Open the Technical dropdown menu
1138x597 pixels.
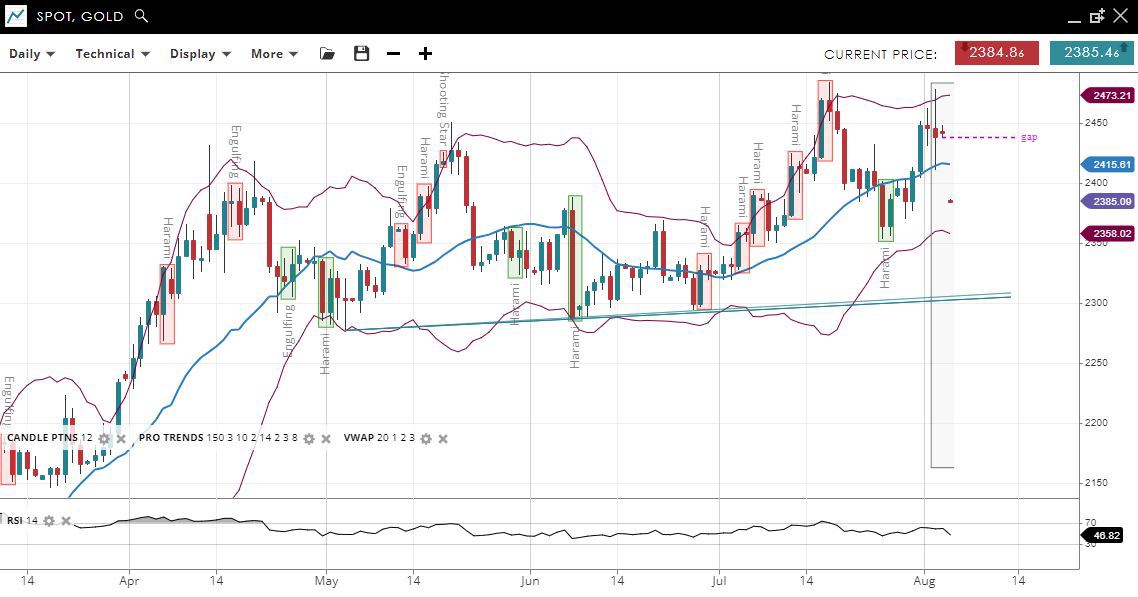[112, 54]
